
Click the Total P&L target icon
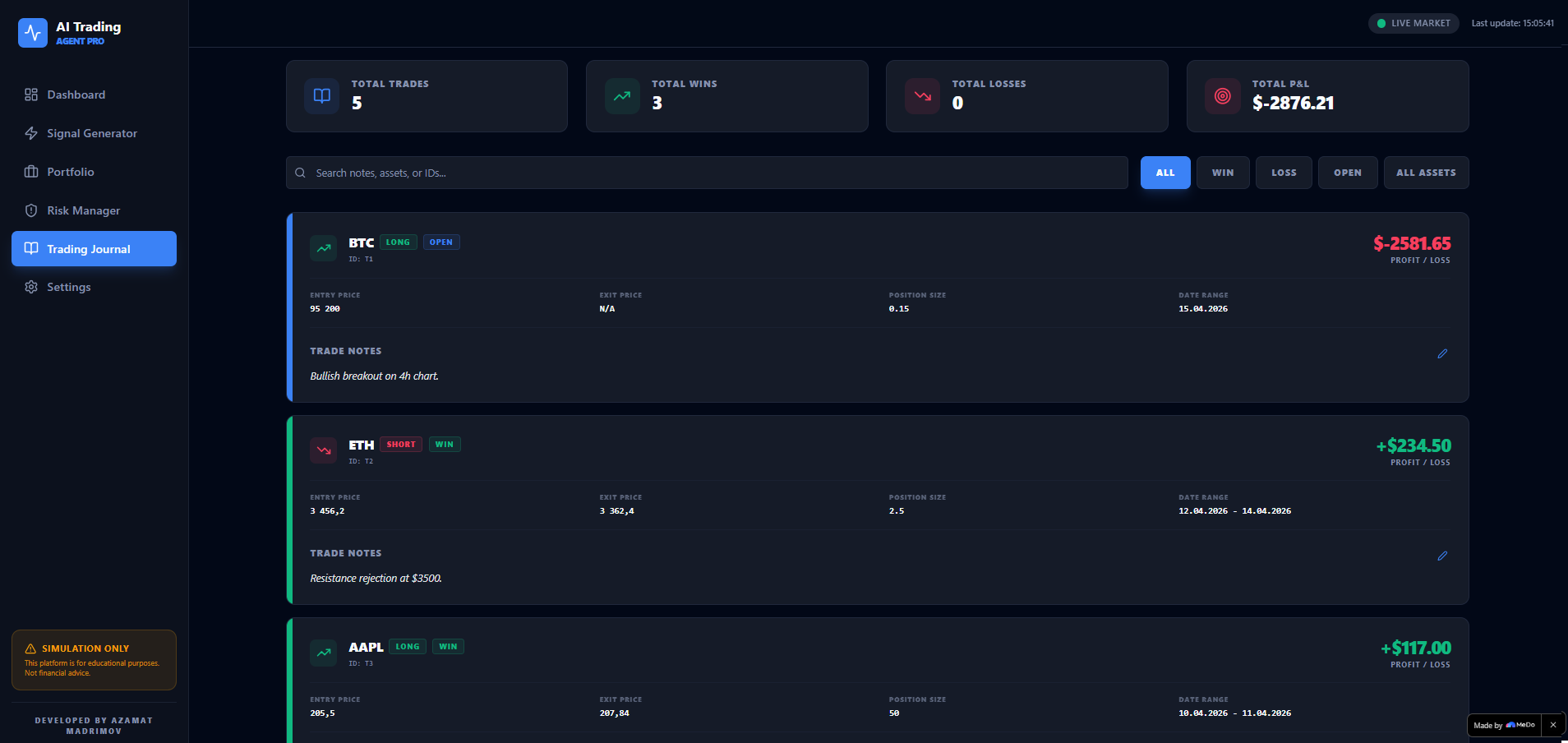click(x=1223, y=96)
